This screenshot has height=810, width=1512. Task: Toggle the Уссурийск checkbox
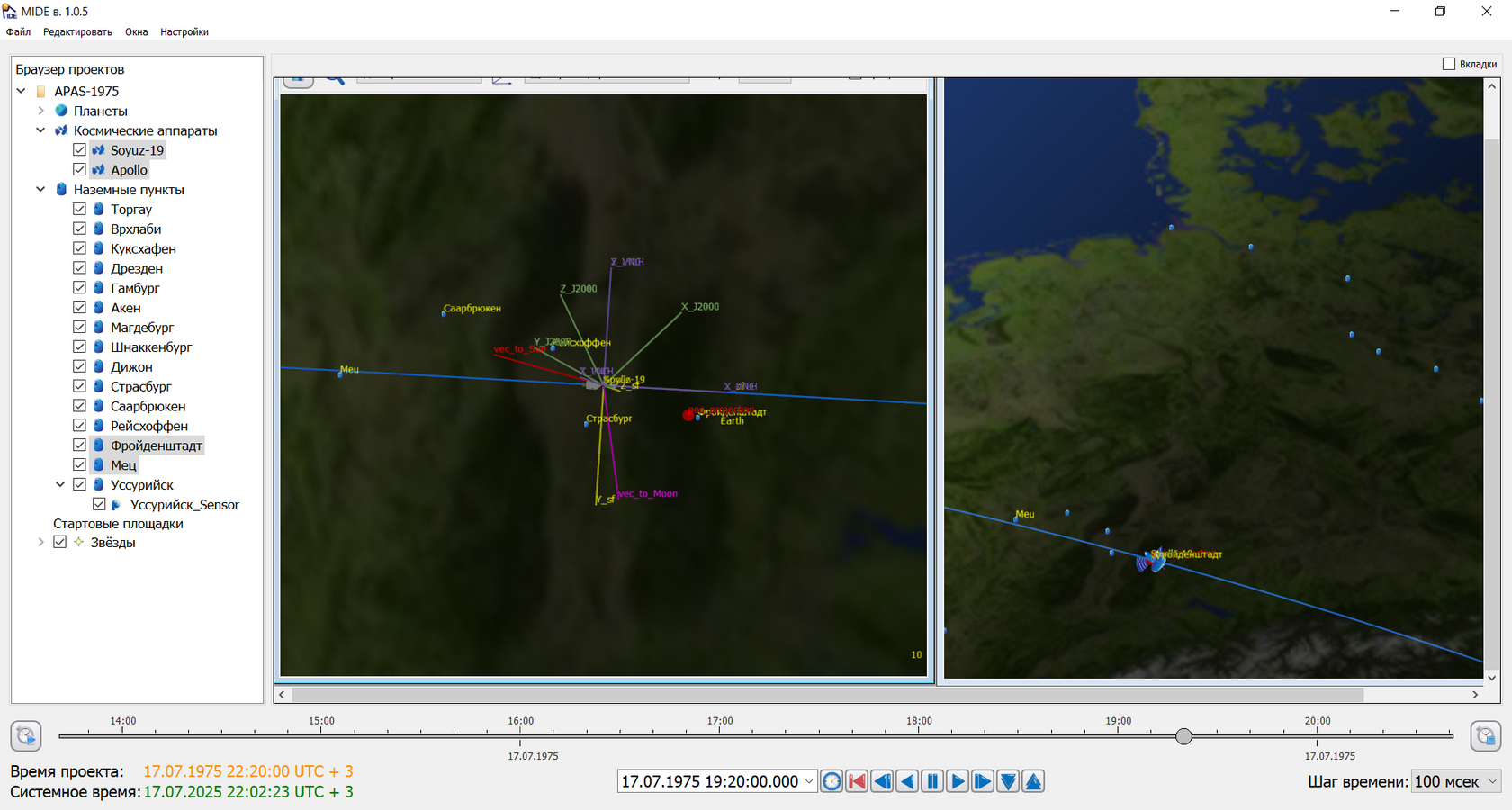click(79, 484)
